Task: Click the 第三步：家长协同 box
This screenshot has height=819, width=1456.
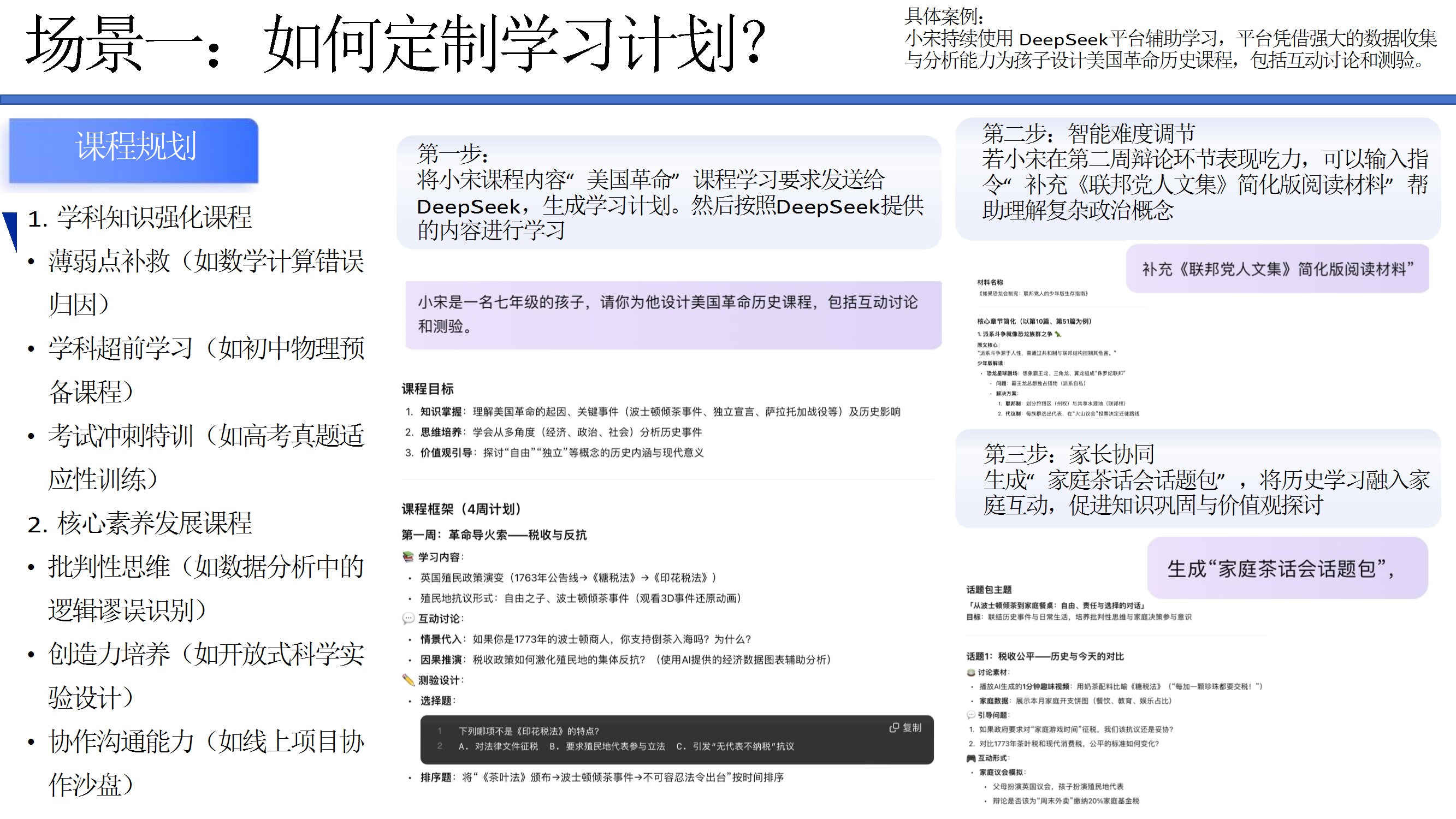Action: [x=1198, y=479]
